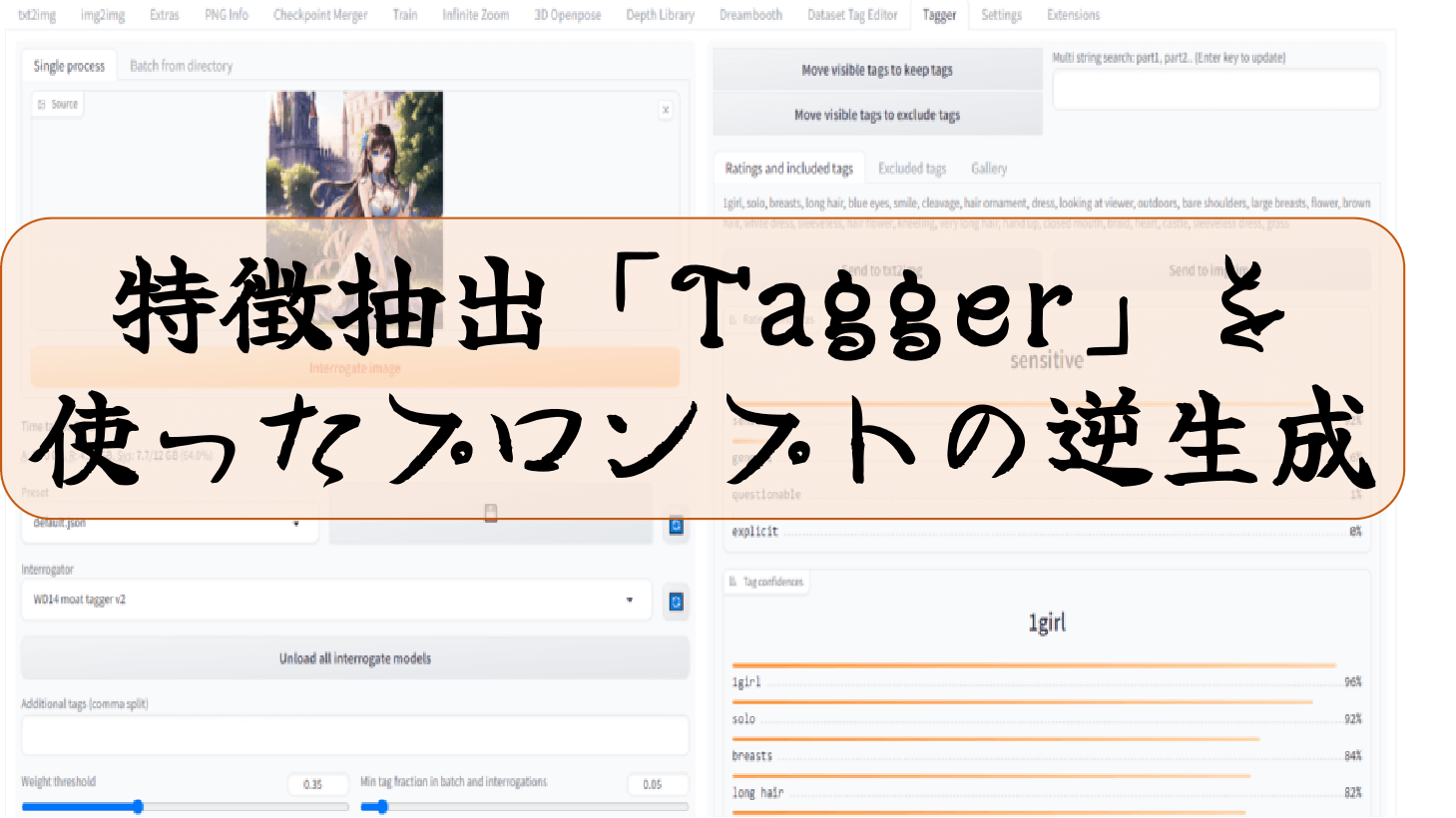This screenshot has width=1456, height=818.
Task: Open the PNG Info tab
Action: click(227, 15)
